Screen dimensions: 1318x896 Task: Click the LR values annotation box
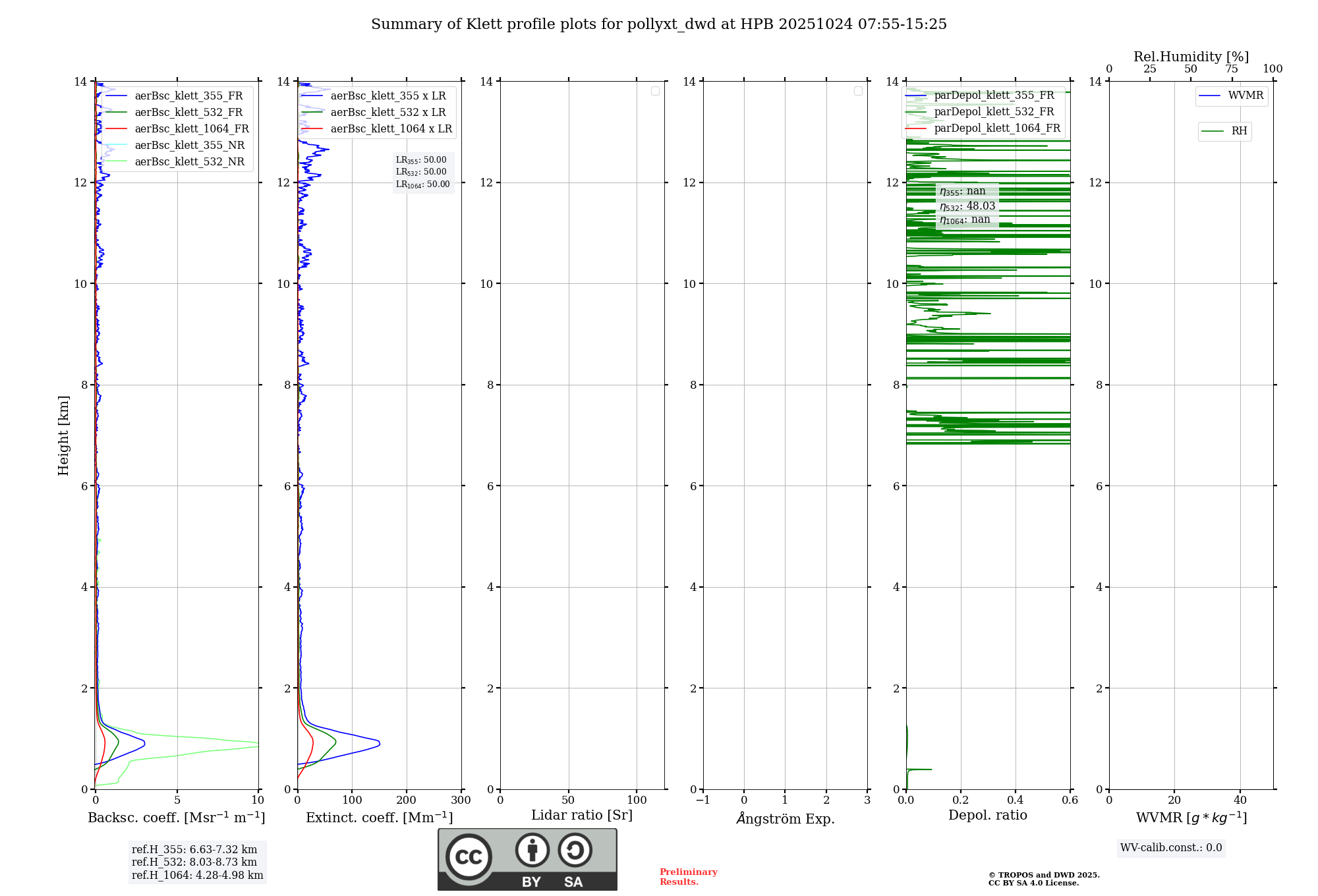pos(422,173)
